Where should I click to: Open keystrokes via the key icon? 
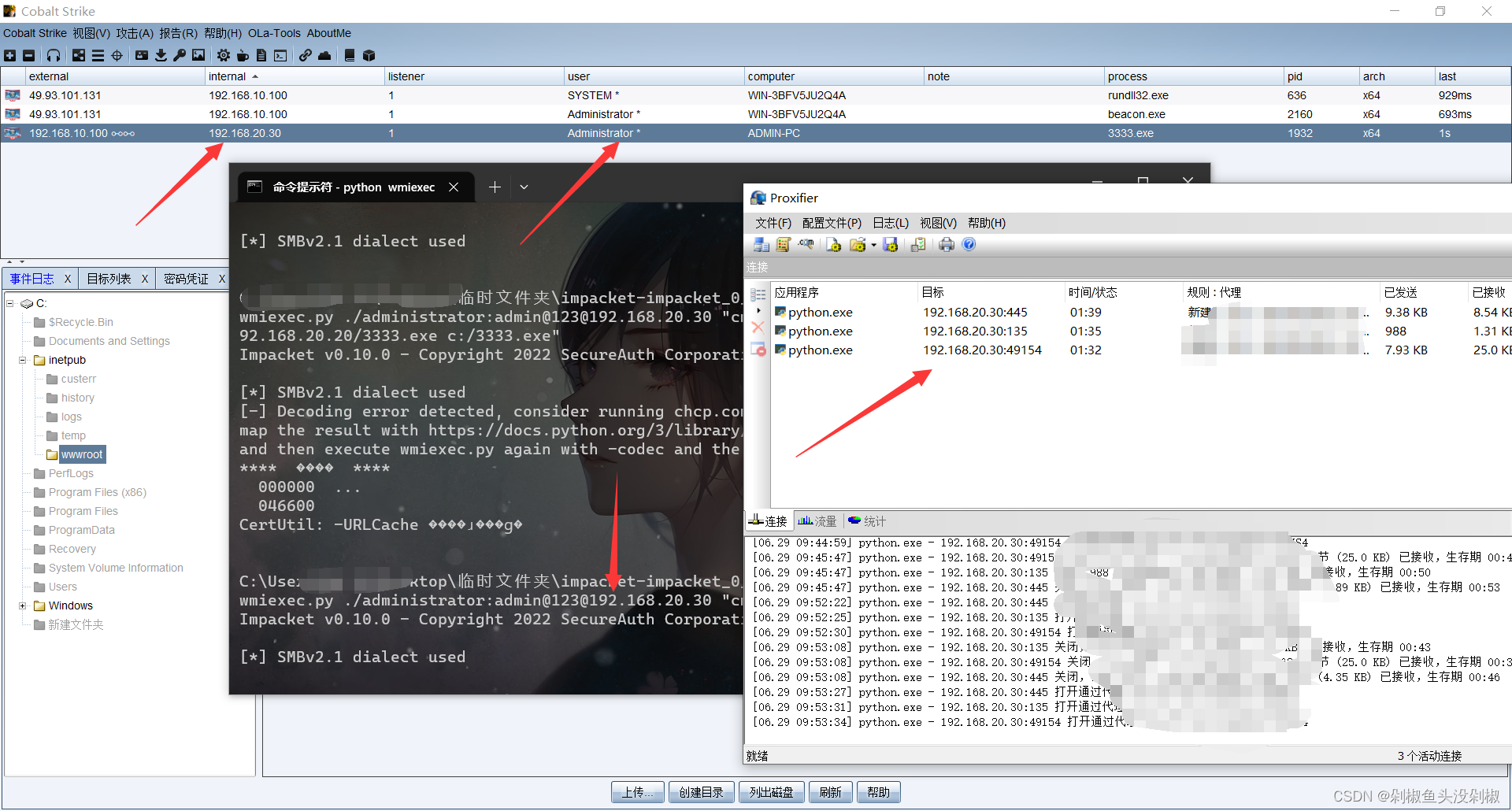coord(180,55)
